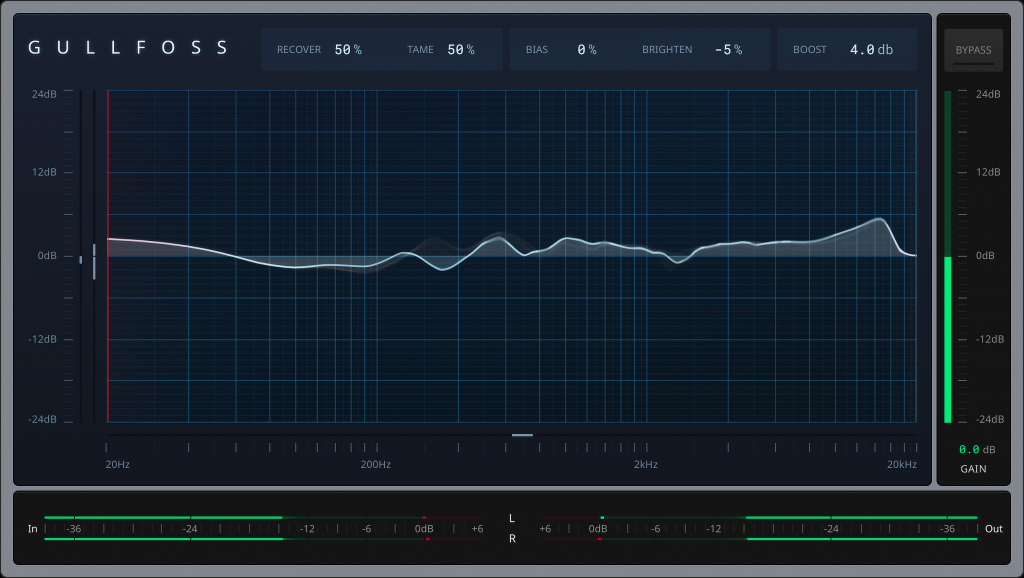Image resolution: width=1024 pixels, height=578 pixels.
Task: Click the 200Hz label on frequency axis
Action: click(x=375, y=464)
